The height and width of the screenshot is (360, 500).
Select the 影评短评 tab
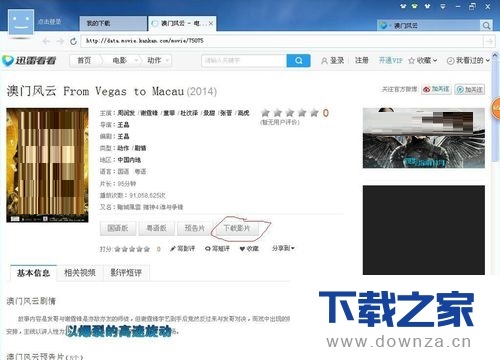126,273
